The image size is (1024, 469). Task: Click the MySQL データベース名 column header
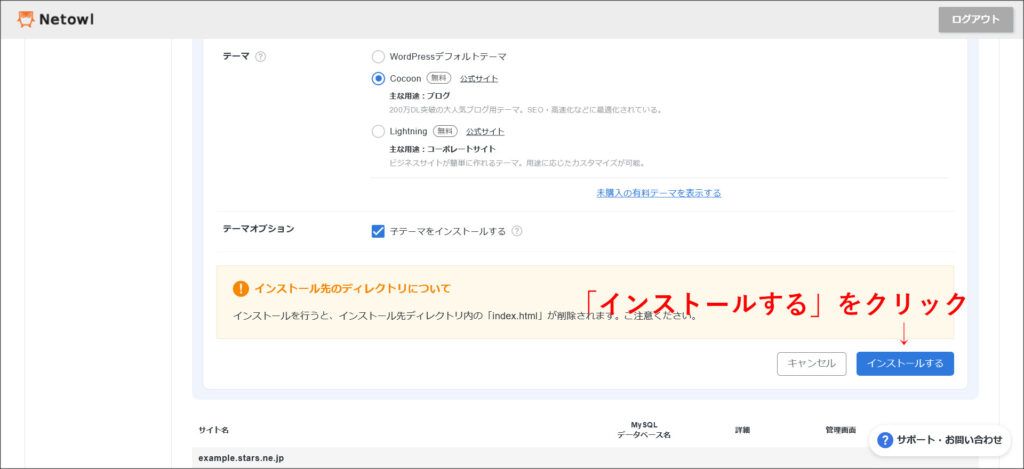(644, 430)
